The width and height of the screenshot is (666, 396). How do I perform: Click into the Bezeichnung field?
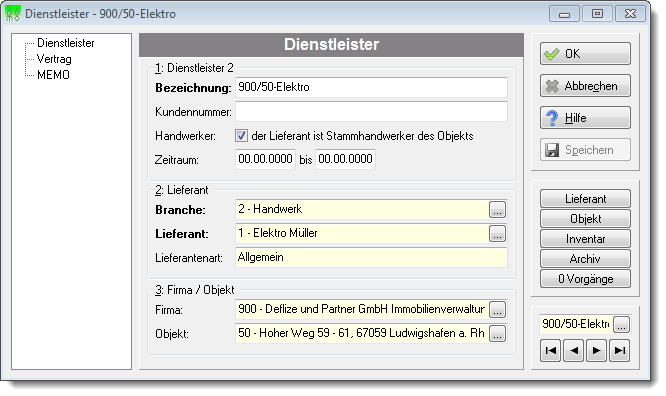(x=371, y=88)
